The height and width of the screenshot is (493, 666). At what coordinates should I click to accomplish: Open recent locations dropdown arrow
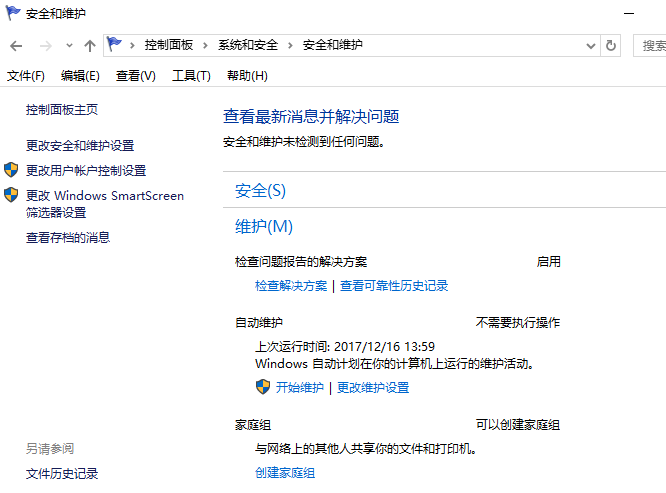(x=69, y=45)
